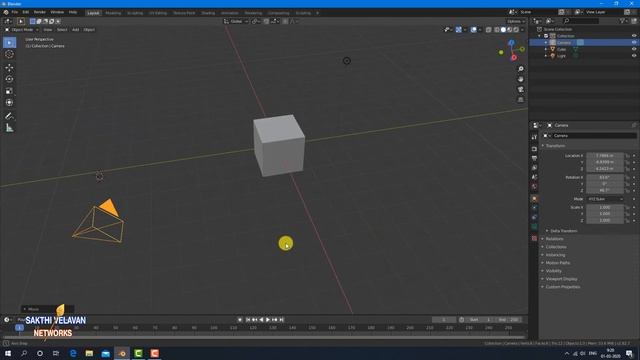Open the Edit menu
640x360 pixels.
(x=26, y=12)
